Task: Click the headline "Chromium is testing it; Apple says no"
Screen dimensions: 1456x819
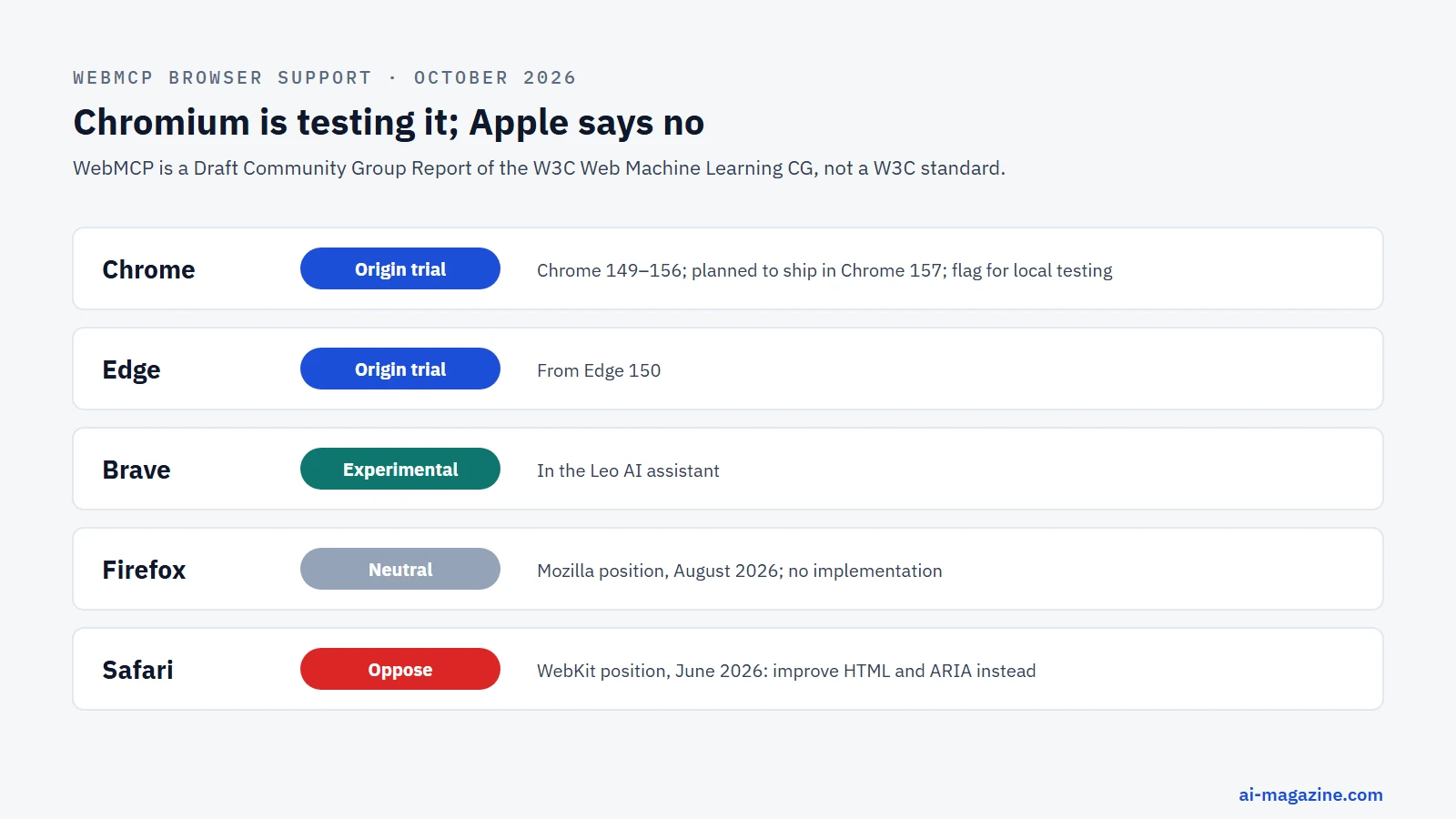Action: tap(389, 122)
